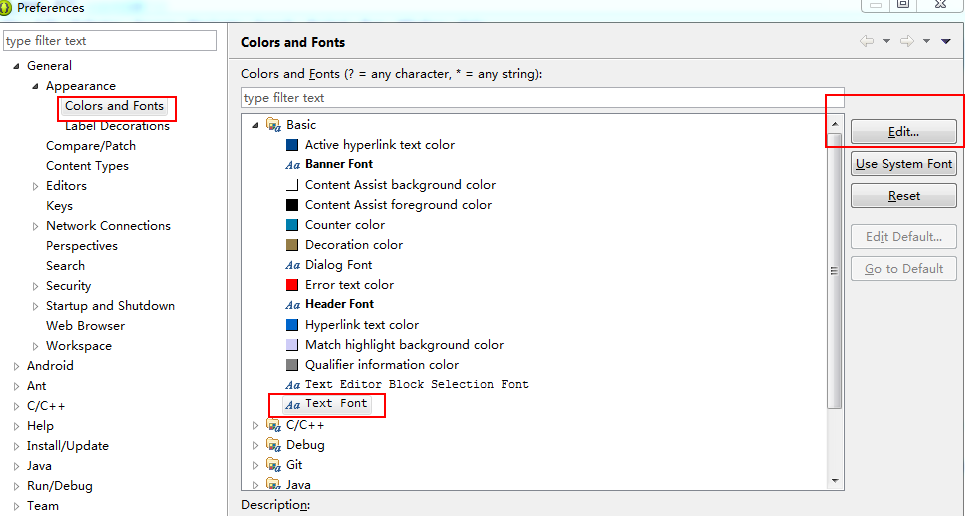Collapse the Appearance tree node
The height and width of the screenshot is (516, 965).
[x=36, y=86]
